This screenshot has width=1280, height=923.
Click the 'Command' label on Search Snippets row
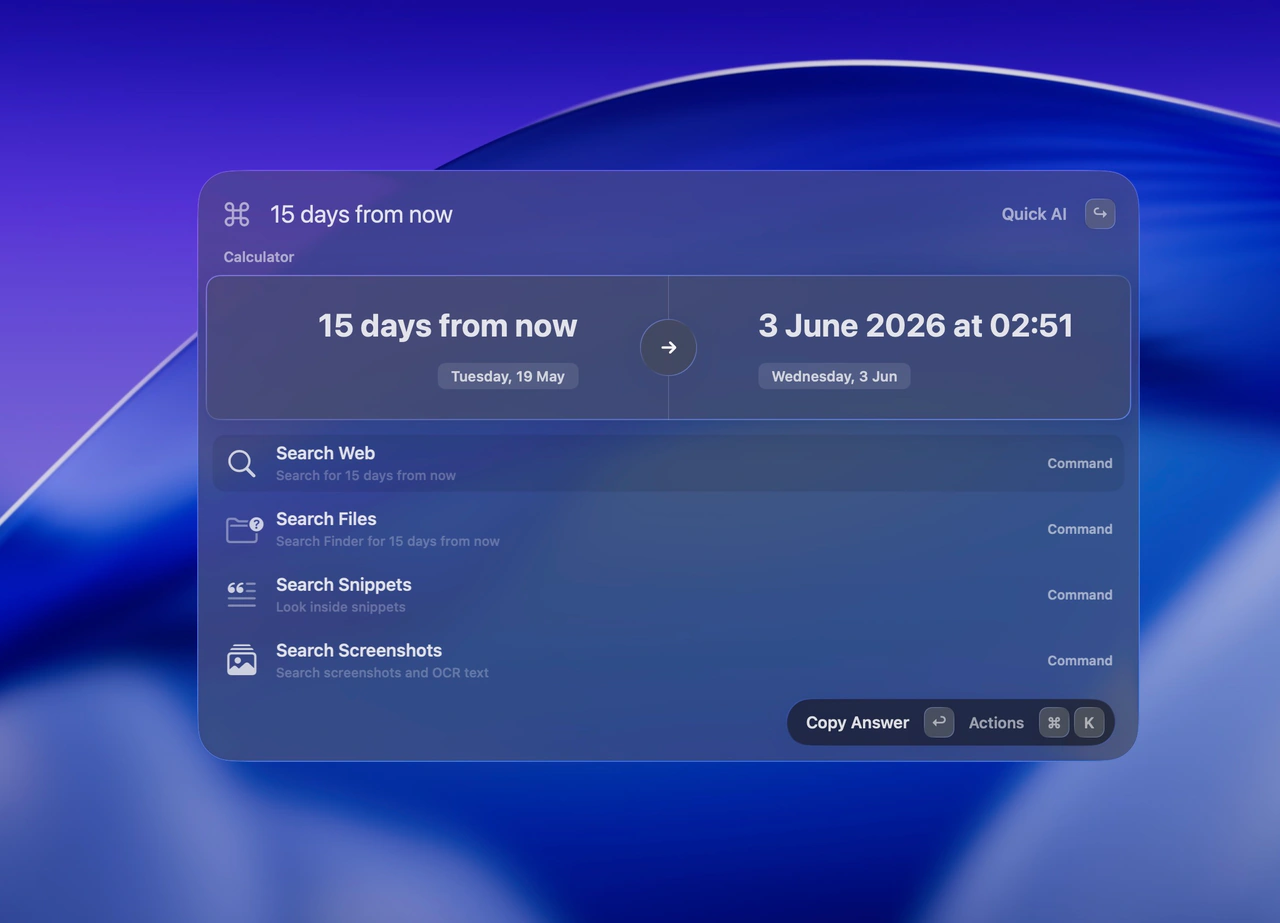coord(1080,594)
